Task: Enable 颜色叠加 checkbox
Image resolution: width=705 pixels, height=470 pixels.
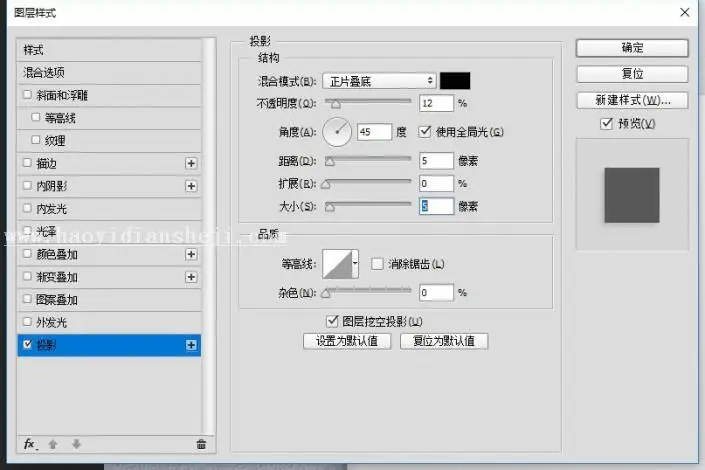Action: point(27,253)
